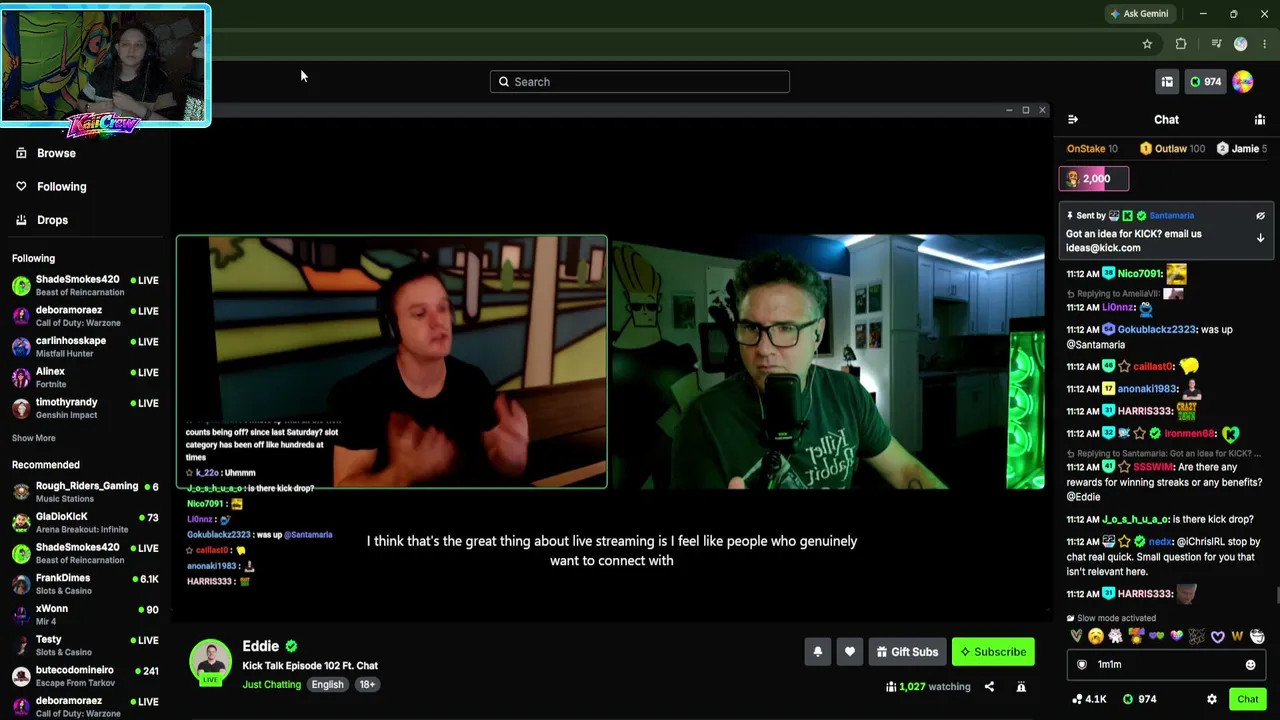
Task: Open ShadeSmokes420 channel under Following
Action: 85,286
